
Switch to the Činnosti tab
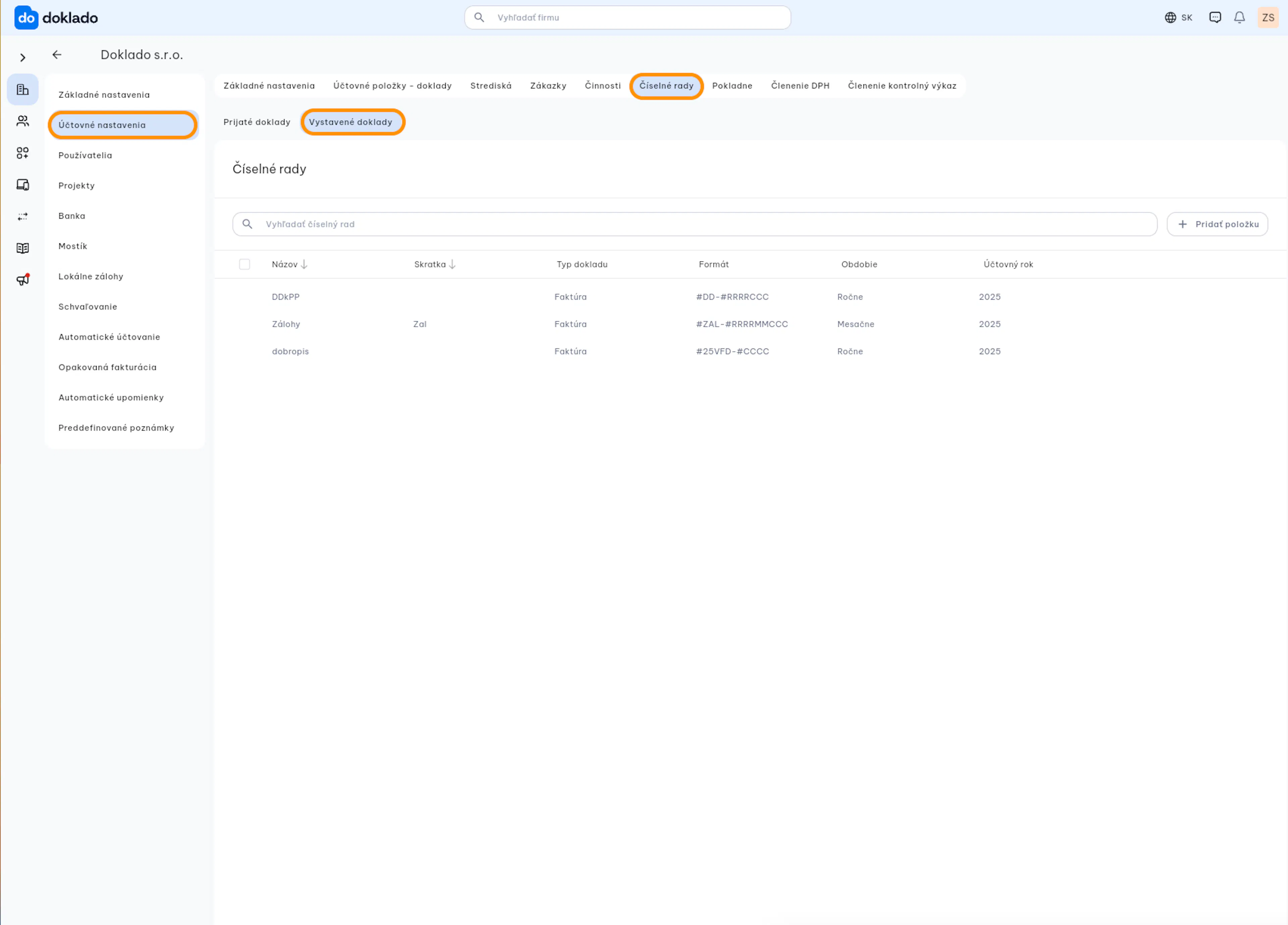(602, 86)
